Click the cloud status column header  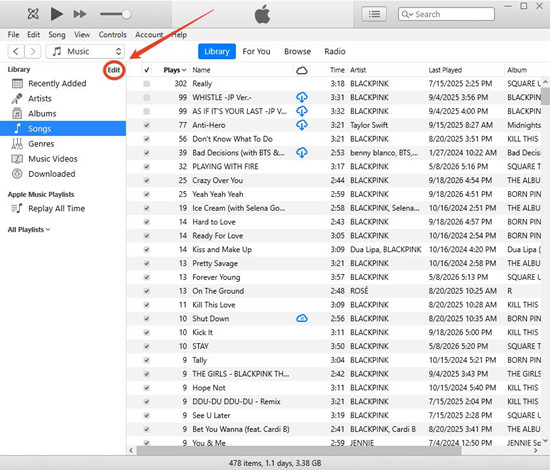[x=302, y=70]
